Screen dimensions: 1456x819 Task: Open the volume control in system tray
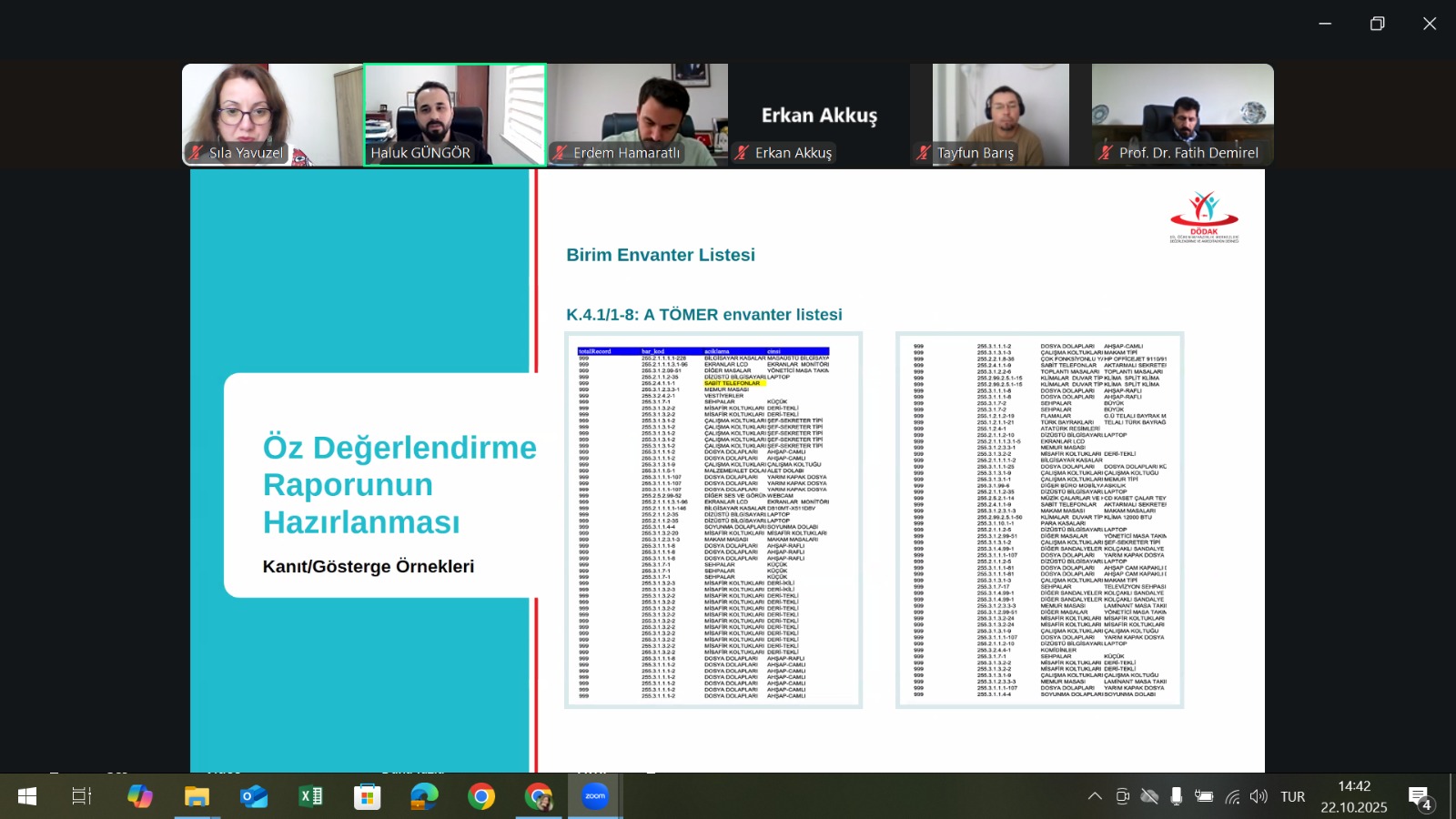[1259, 796]
